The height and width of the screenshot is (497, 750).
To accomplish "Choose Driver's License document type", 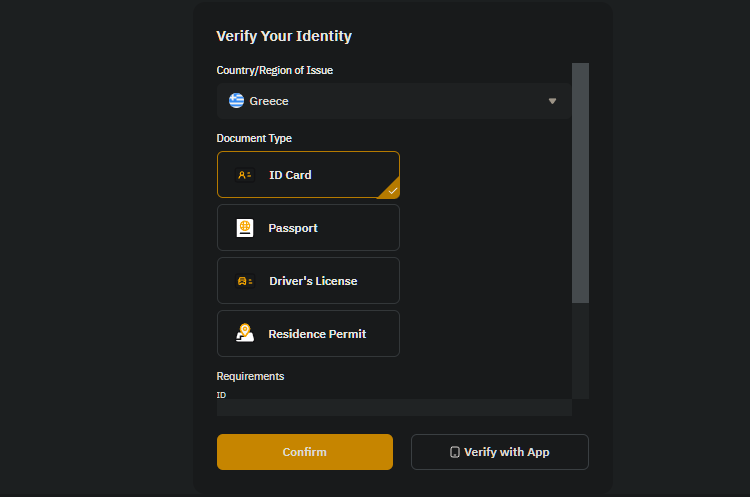I will tap(308, 281).
